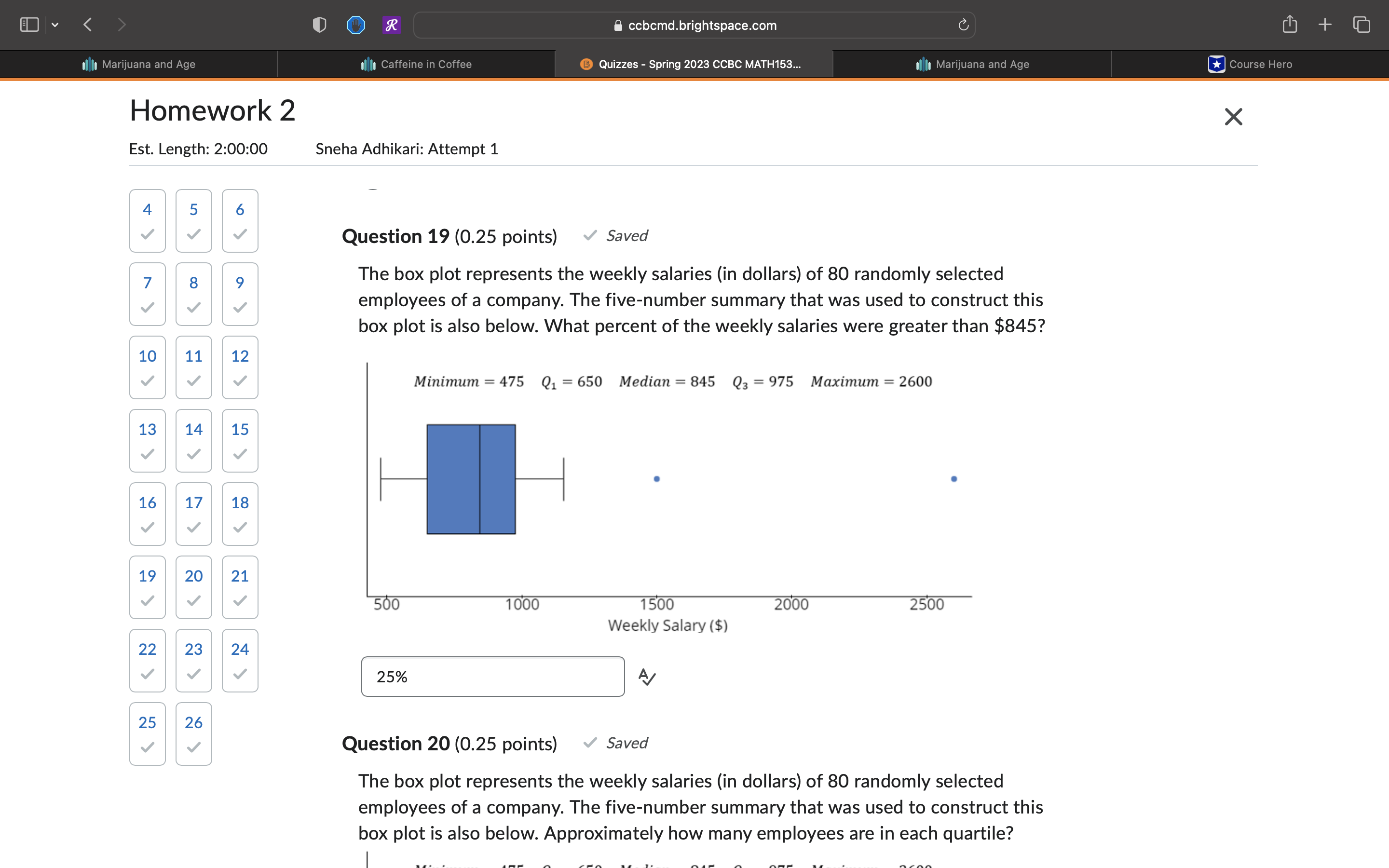Open the sidebar dropdown chevron
Image resolution: width=1389 pixels, height=868 pixels.
[55, 25]
